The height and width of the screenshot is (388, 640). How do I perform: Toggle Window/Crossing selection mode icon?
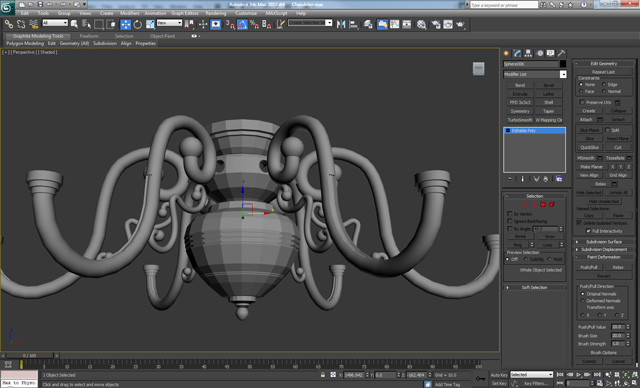coord(111,24)
